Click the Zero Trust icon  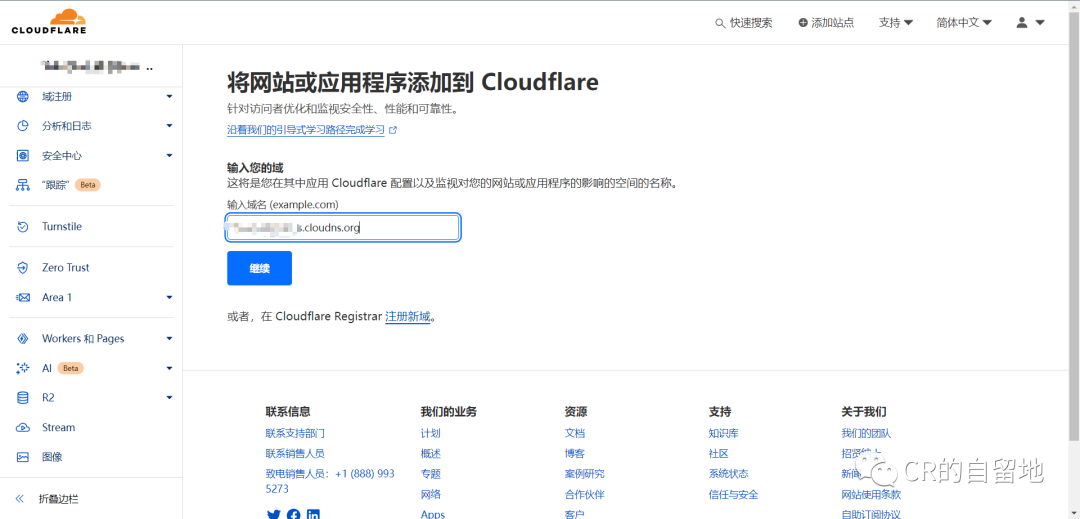[x=23, y=268]
